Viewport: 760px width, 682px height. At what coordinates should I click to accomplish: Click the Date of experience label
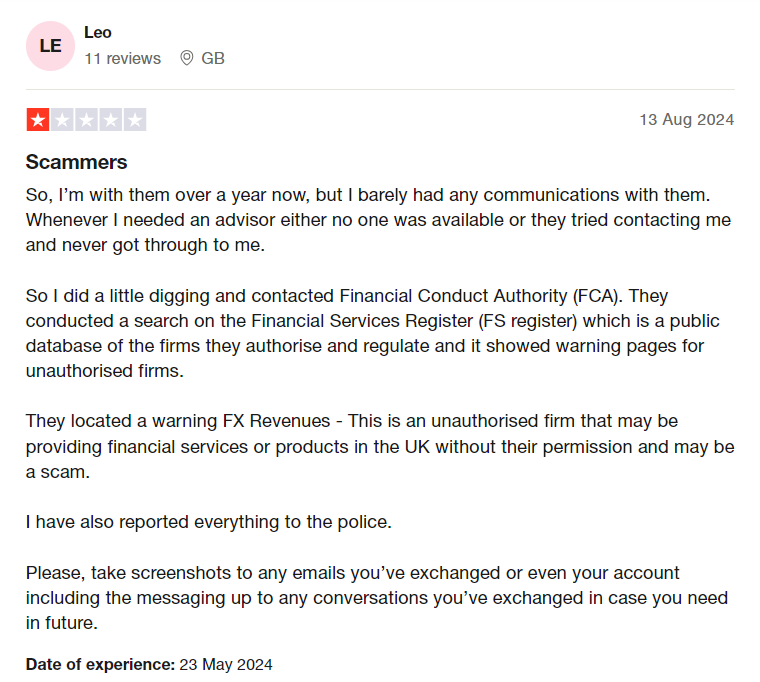point(100,665)
